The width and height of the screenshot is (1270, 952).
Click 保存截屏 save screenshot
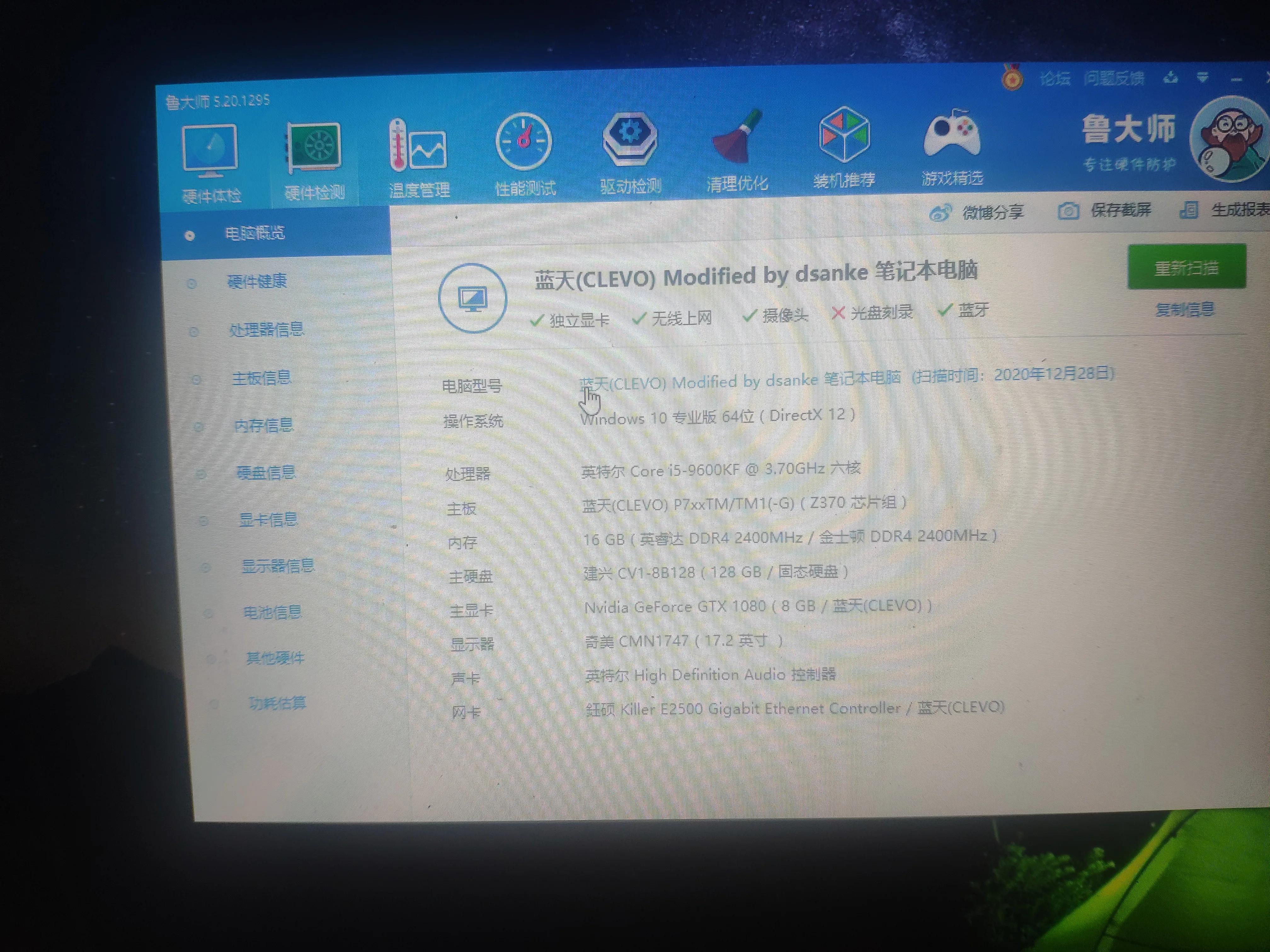(x=1104, y=211)
